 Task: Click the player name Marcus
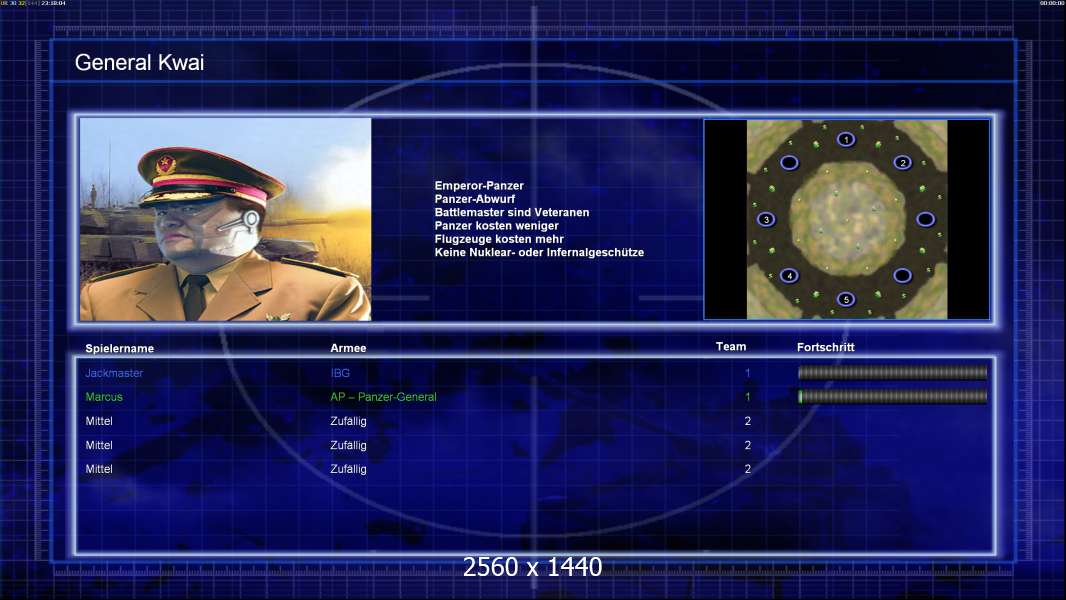point(104,397)
